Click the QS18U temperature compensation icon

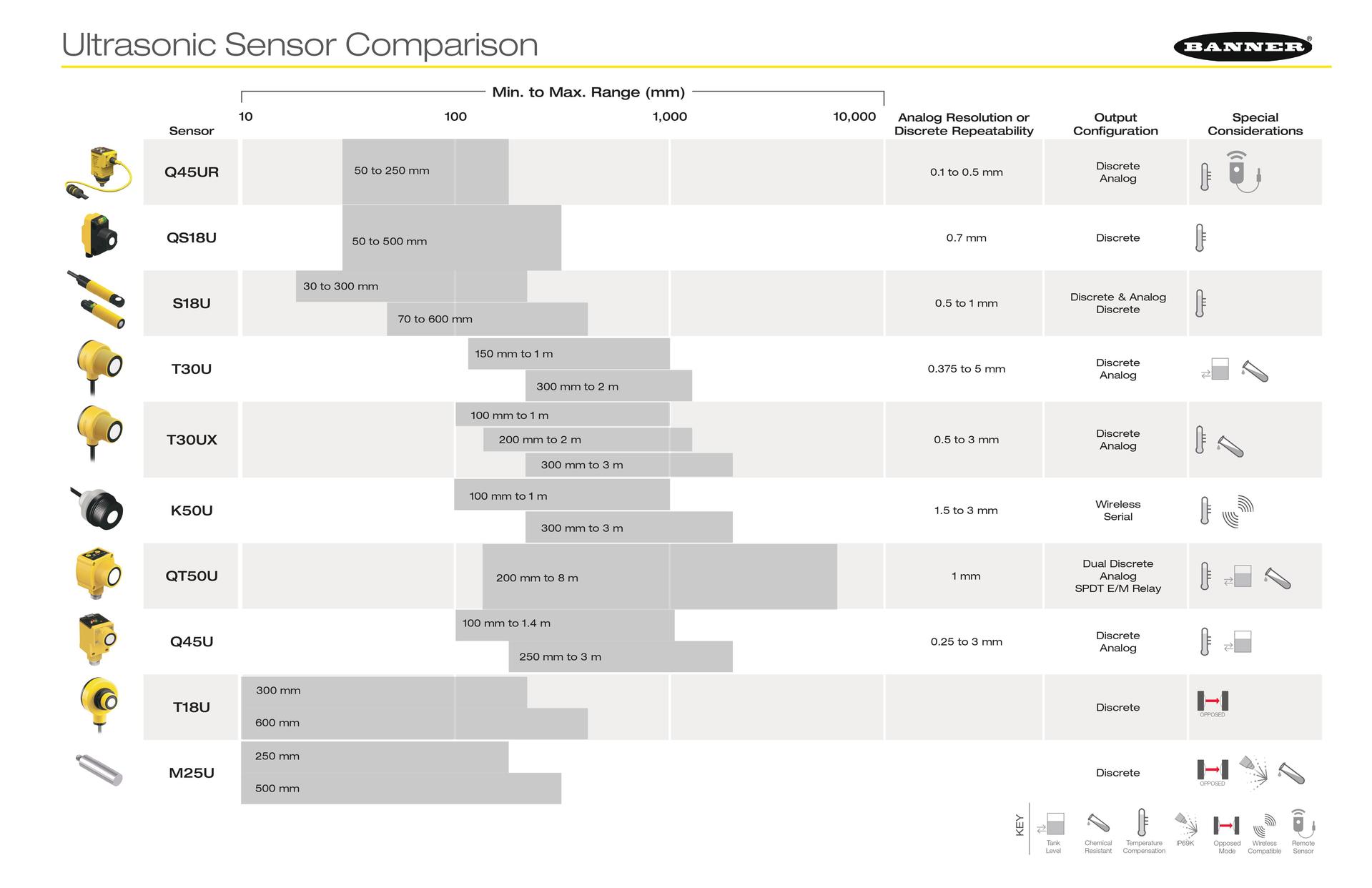[x=1200, y=238]
